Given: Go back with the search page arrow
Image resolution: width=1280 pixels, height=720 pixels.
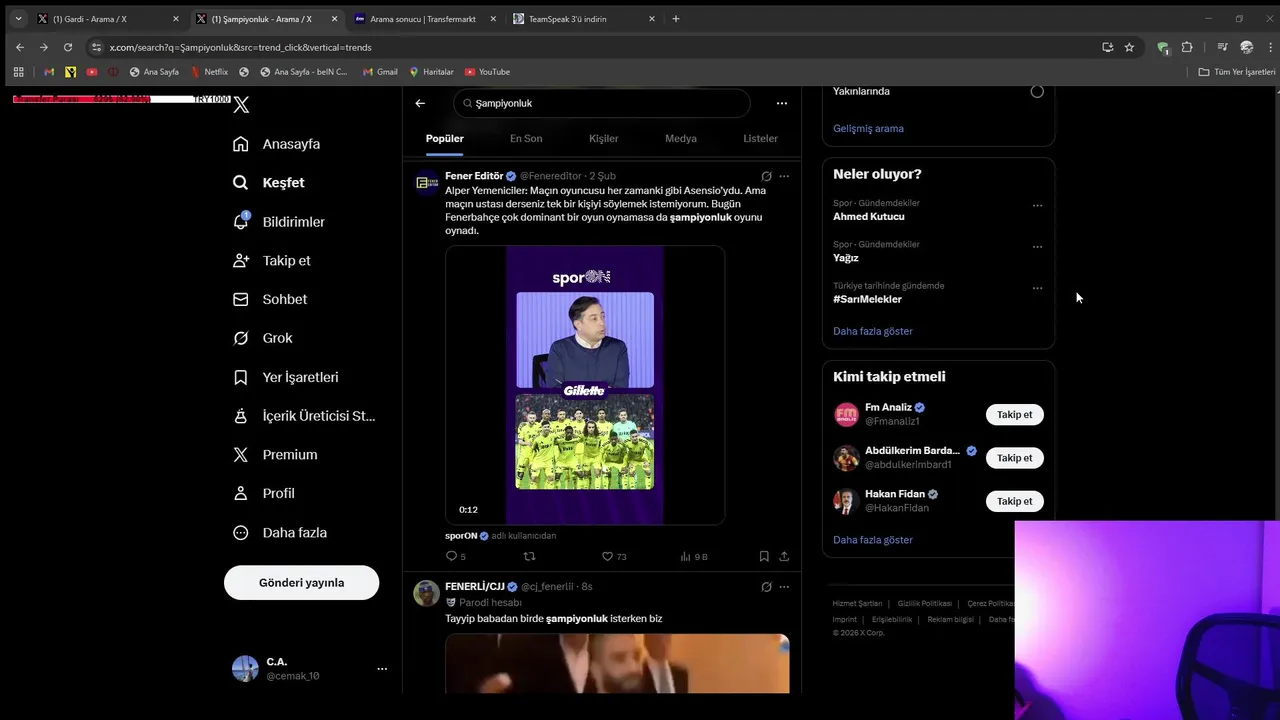Looking at the screenshot, I should pyautogui.click(x=420, y=103).
